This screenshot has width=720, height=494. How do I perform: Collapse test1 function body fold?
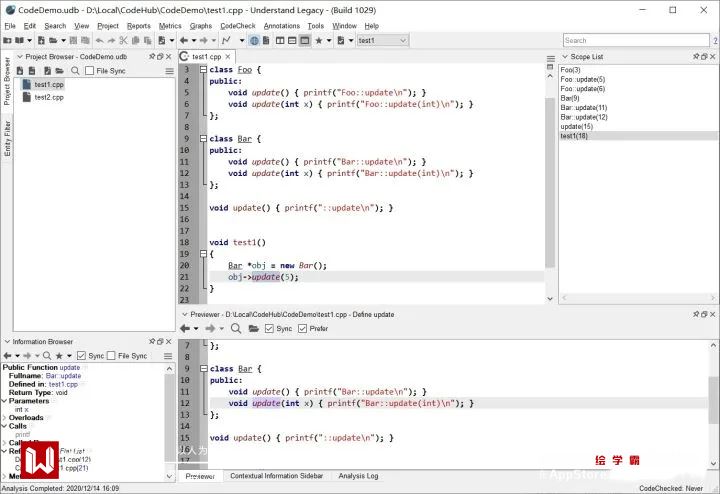point(203,253)
